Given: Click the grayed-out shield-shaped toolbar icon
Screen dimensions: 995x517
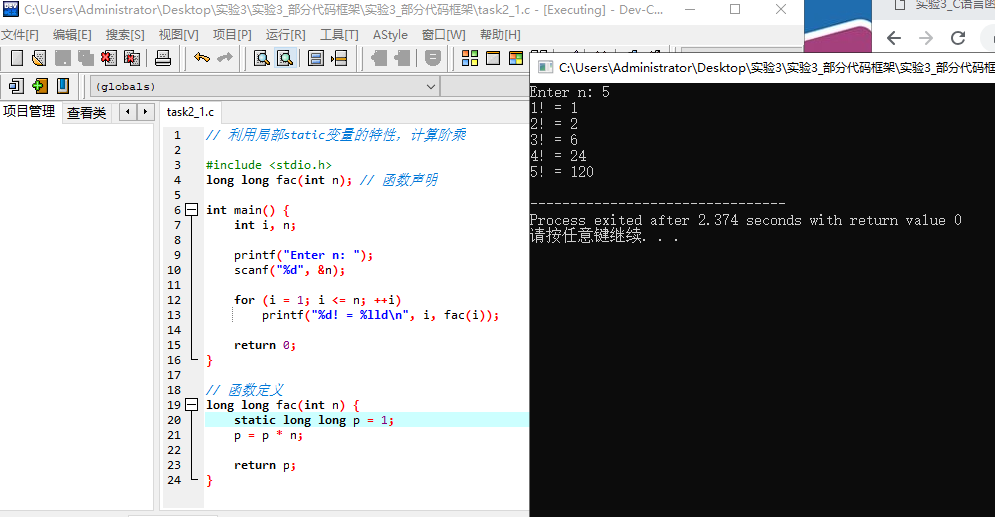Looking at the screenshot, I should point(433,58).
